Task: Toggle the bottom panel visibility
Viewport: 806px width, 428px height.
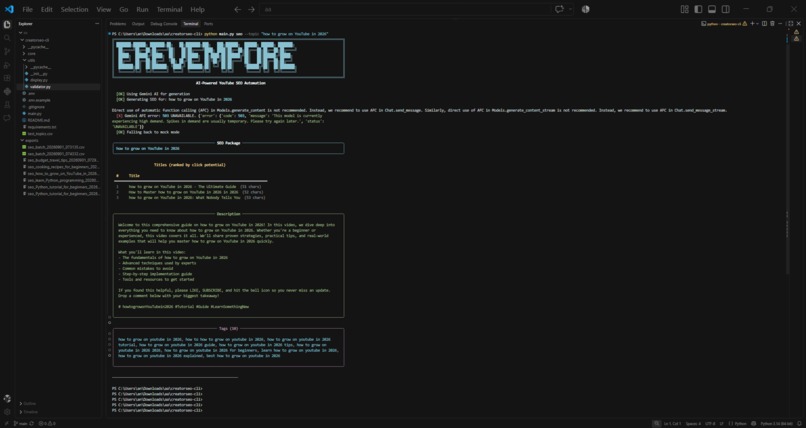Action: click(712, 9)
